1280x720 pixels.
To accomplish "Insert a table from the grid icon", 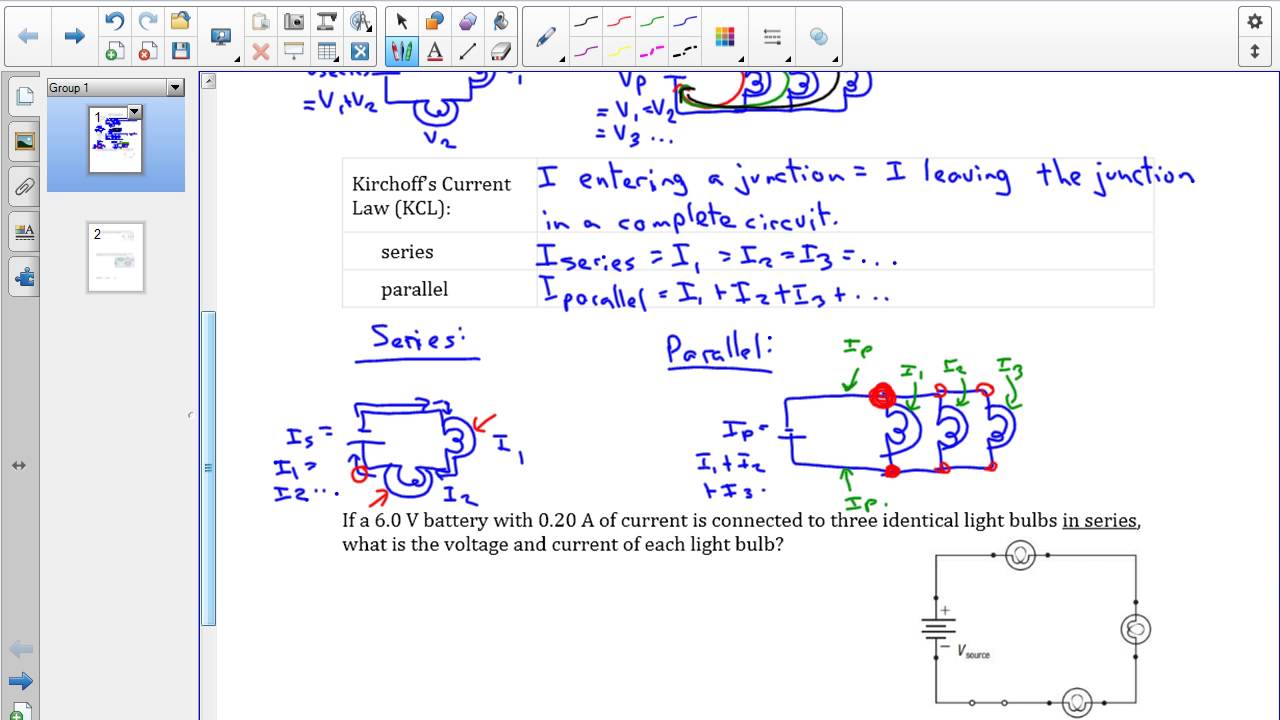I will pyautogui.click(x=327, y=51).
